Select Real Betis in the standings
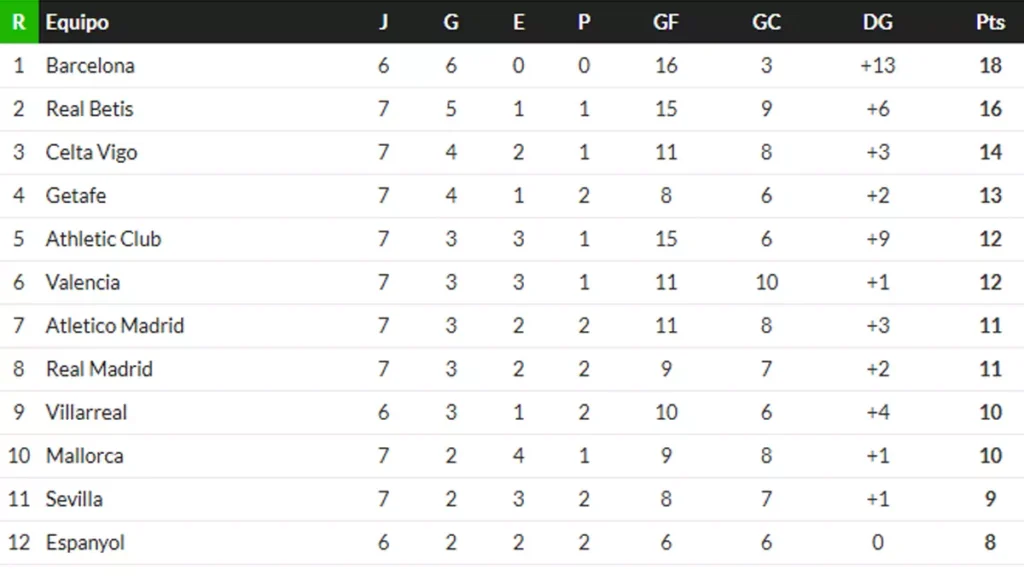1024x576 pixels. pos(89,109)
